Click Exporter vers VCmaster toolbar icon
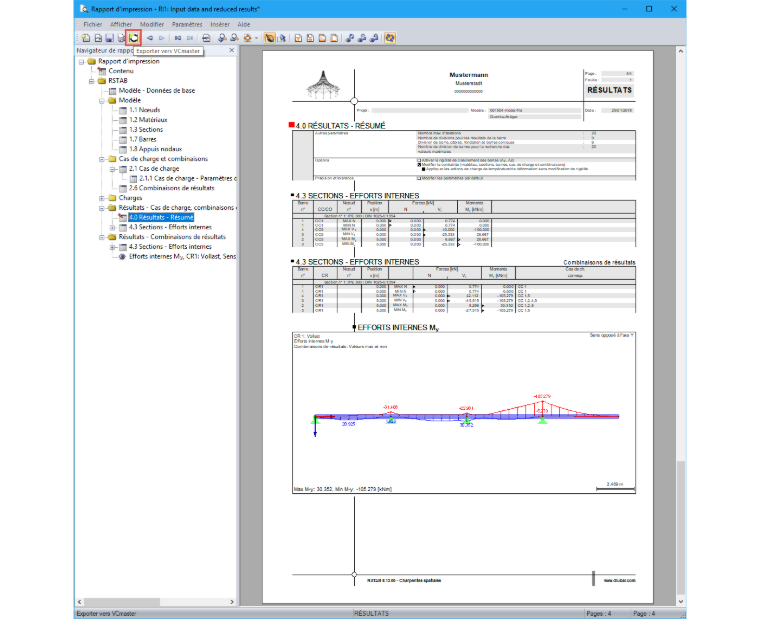 (x=133, y=38)
